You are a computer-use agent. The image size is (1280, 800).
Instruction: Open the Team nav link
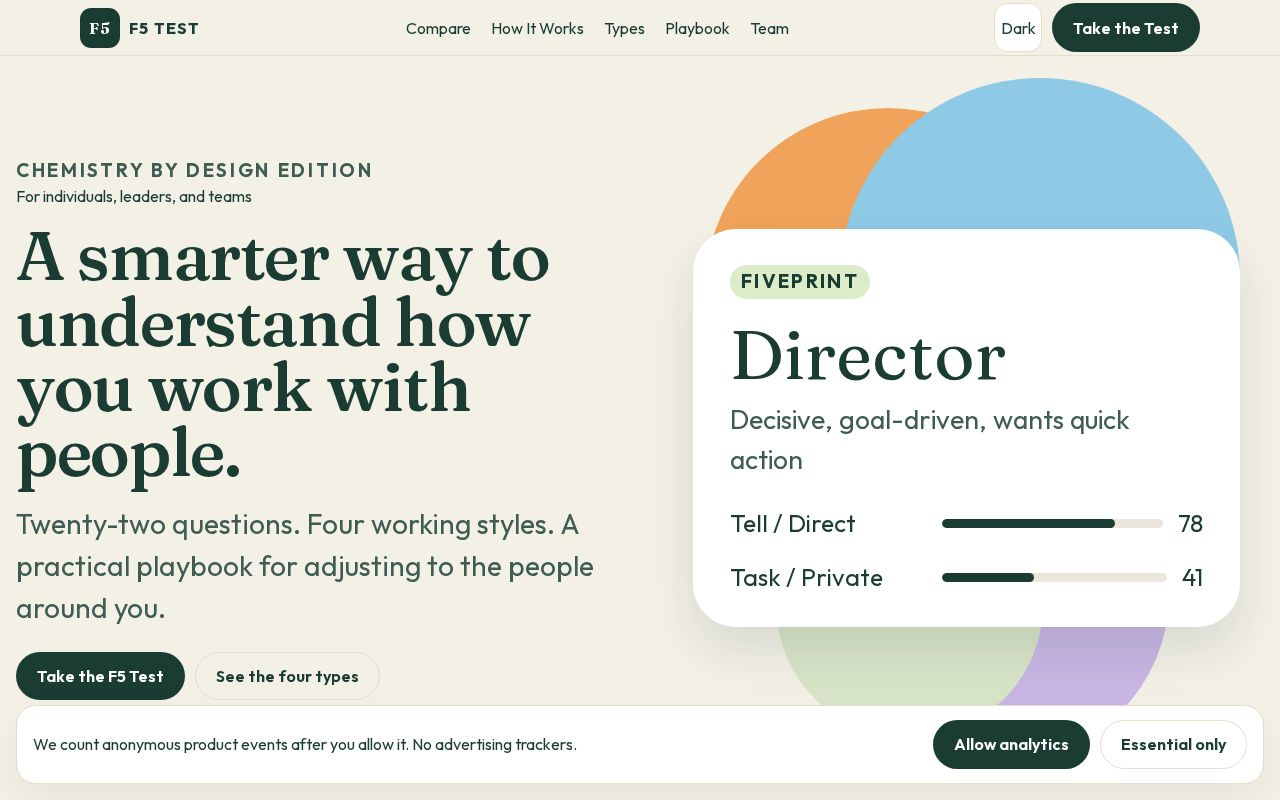pos(769,28)
